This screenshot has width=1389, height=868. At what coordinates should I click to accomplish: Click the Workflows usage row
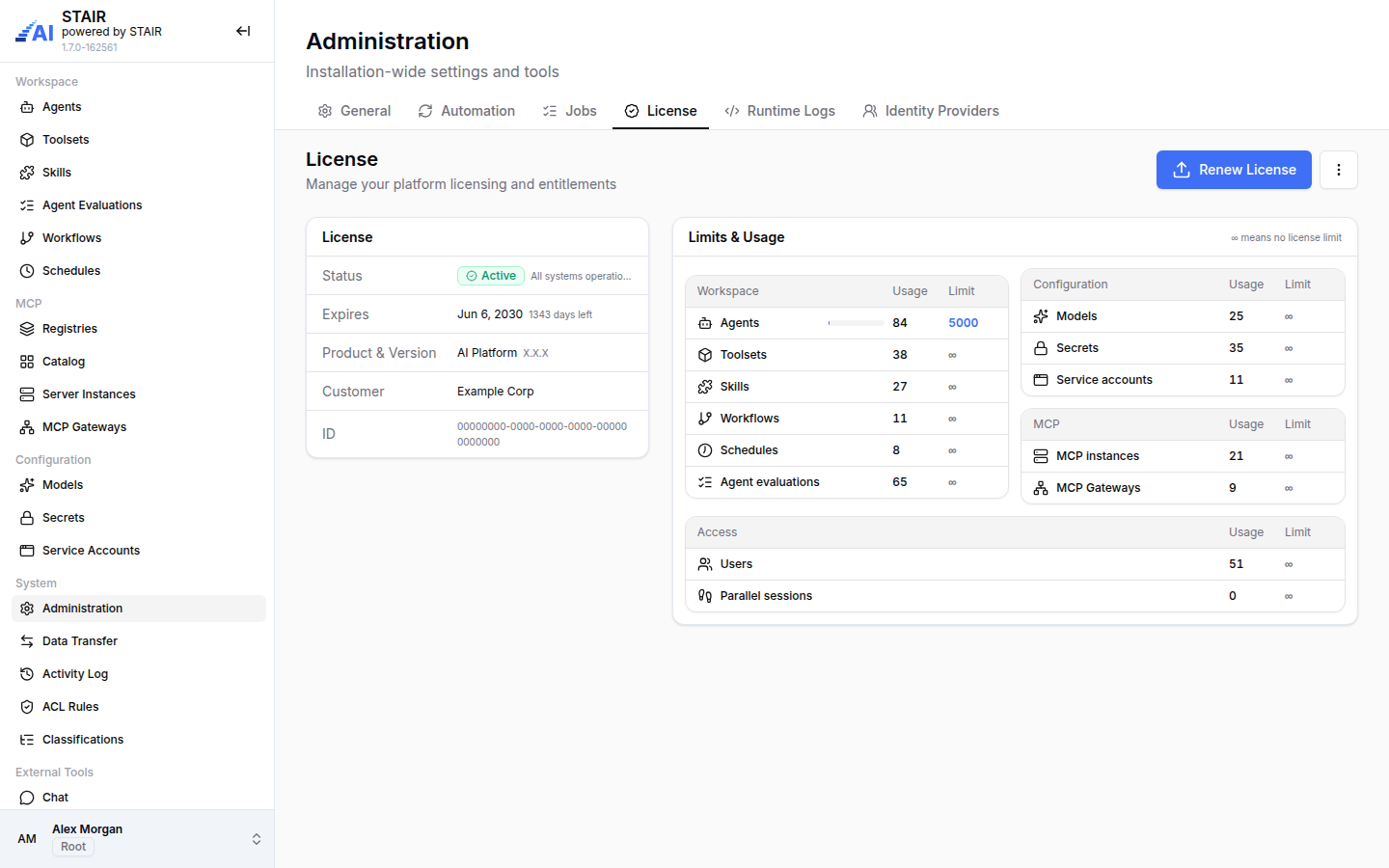coord(847,419)
